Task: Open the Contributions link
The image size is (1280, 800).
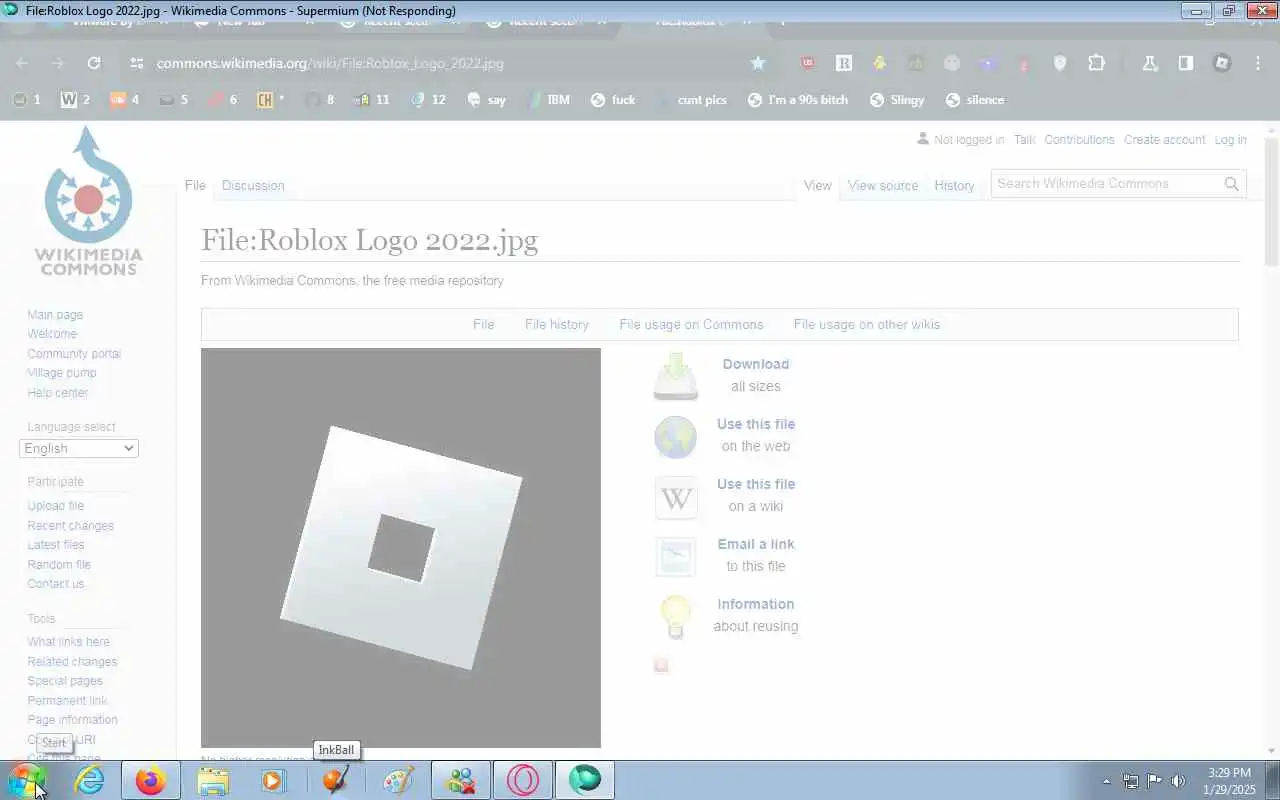Action: coord(1079,140)
